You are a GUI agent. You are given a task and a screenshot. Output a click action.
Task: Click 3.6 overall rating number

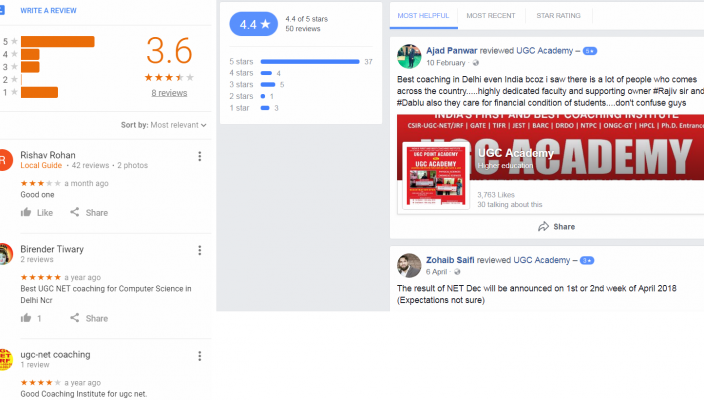[169, 50]
